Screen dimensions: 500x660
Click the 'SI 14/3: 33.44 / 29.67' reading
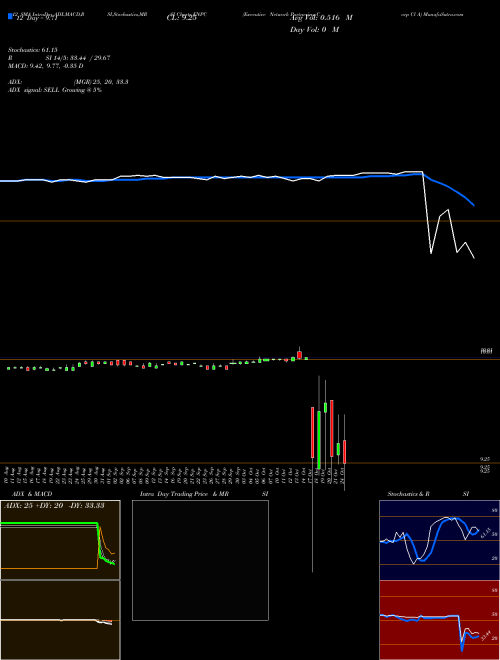click(78, 58)
